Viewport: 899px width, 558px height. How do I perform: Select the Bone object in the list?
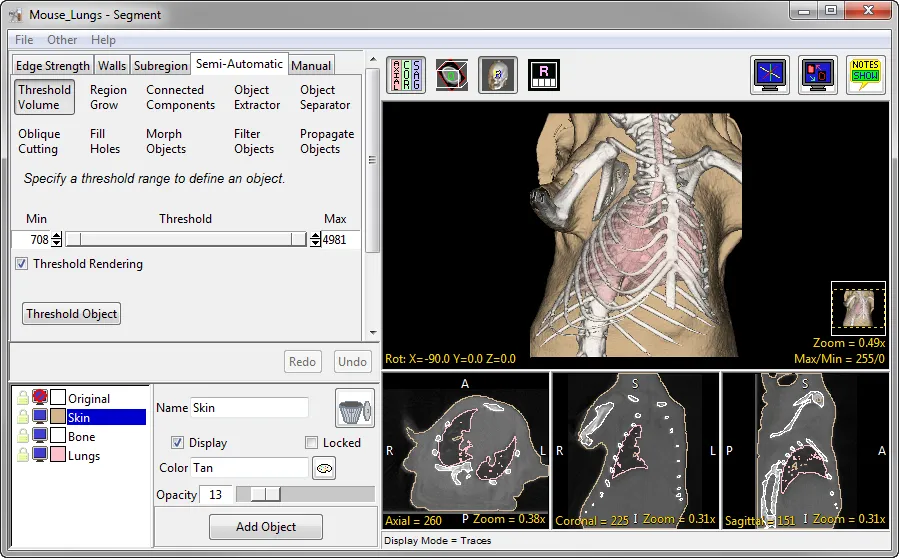point(82,437)
